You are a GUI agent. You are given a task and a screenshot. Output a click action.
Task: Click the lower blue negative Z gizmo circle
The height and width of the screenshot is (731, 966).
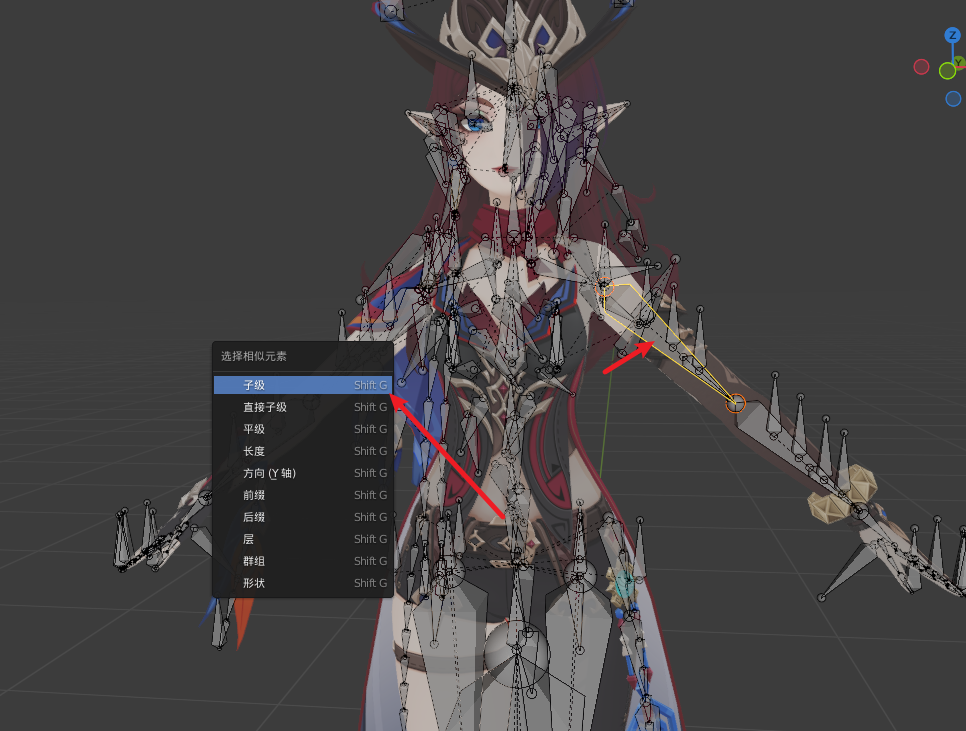(953, 99)
